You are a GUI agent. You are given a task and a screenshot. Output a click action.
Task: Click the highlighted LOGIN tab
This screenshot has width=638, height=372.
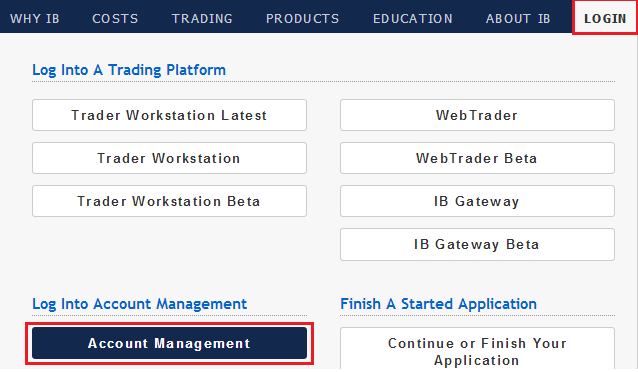point(605,18)
